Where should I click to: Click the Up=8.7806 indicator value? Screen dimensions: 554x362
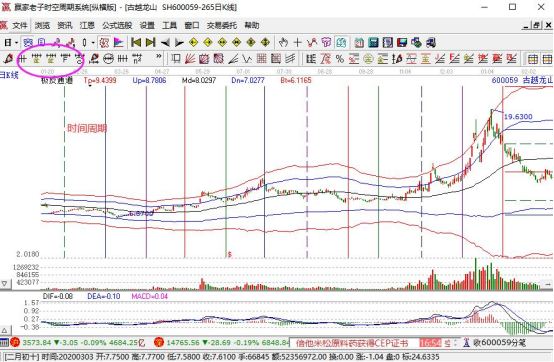[149, 81]
